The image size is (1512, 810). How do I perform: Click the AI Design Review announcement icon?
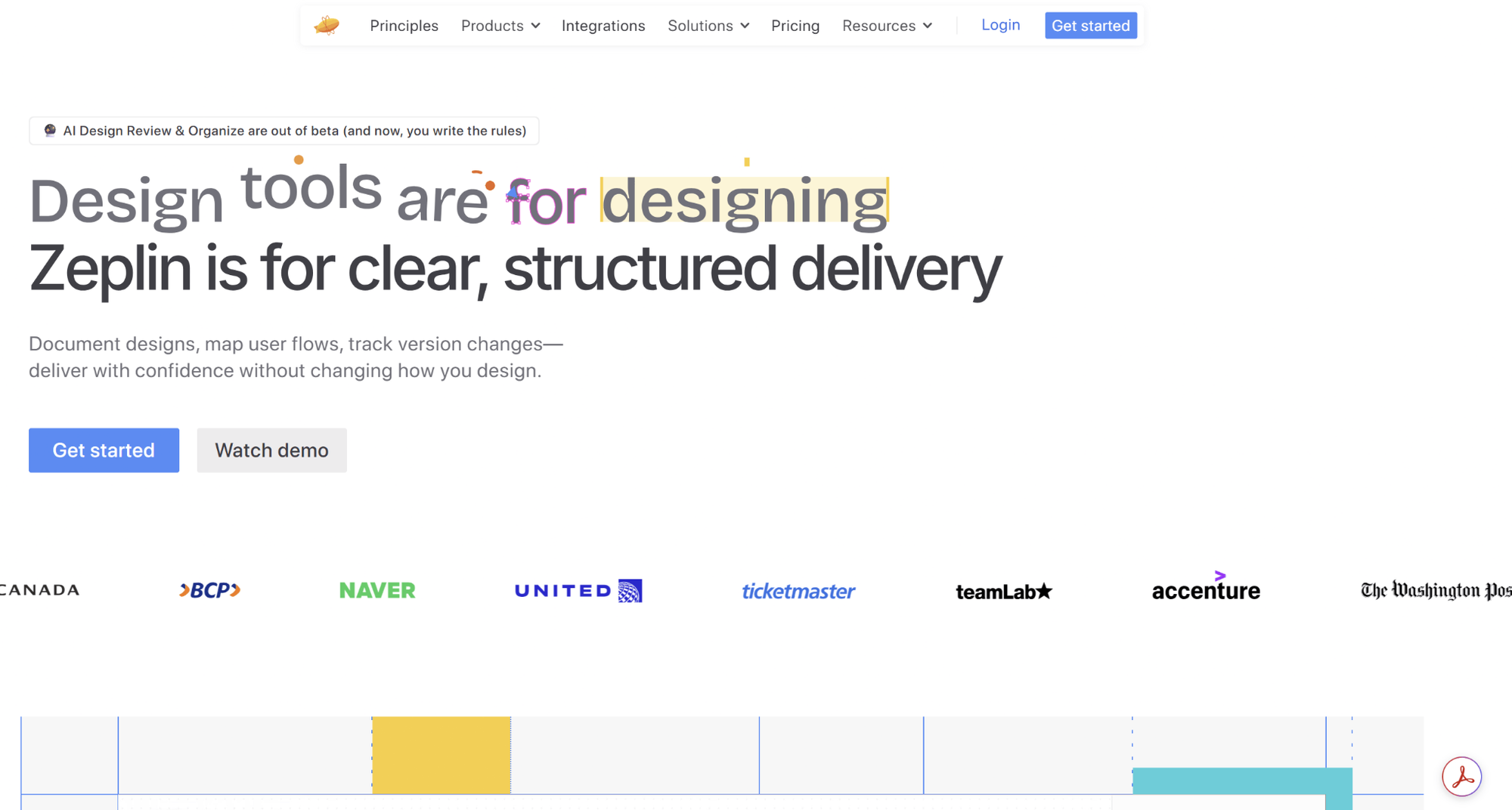tap(50, 130)
